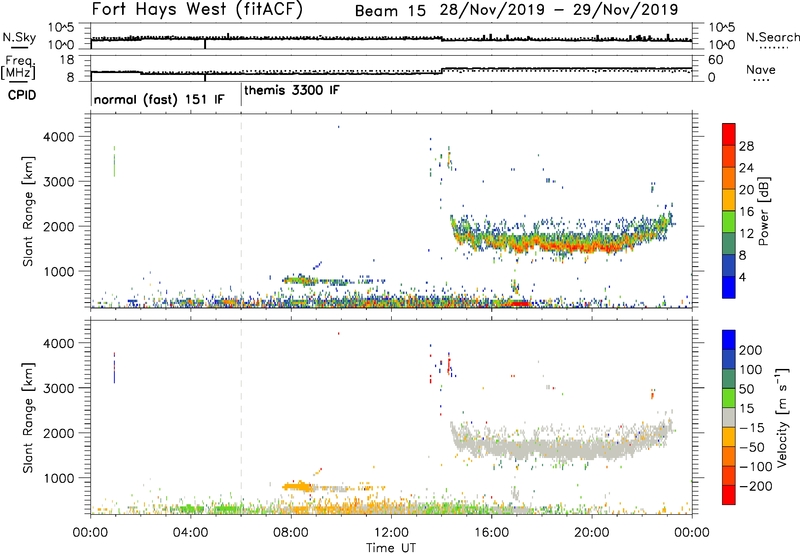Click the '28' tick on power colorbar
The width and height of the screenshot is (800, 554).
coord(746,146)
